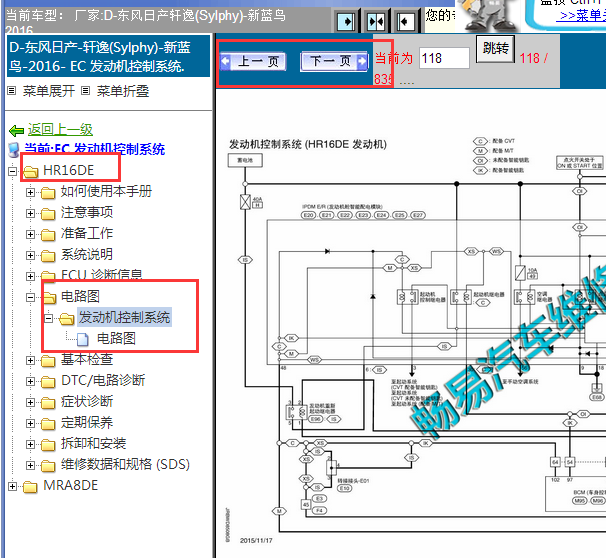
Task: Expand the 注意事项 node
Action: (x=30, y=213)
